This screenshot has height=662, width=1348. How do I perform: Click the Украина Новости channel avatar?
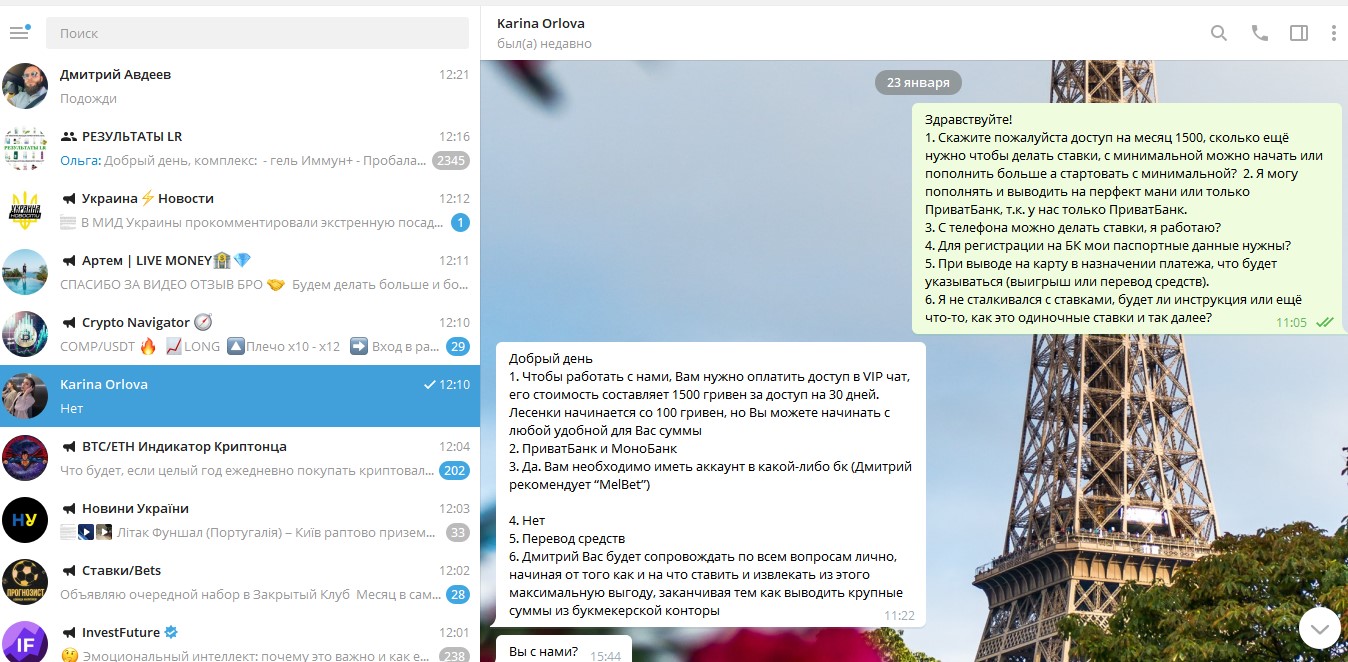25,210
